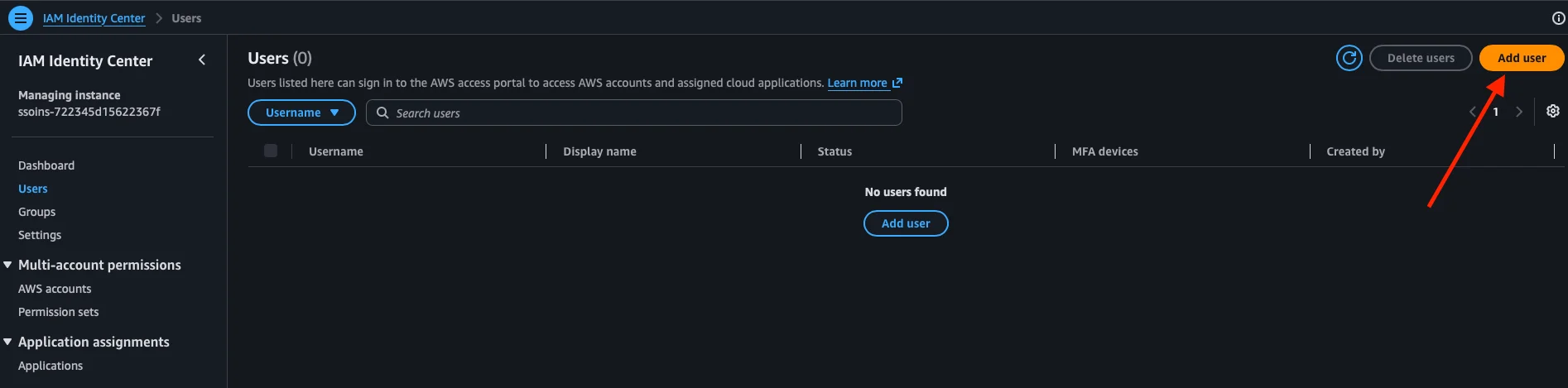This screenshot has height=388, width=1568.
Task: Click external link icon beside Learn more
Action: 897,83
